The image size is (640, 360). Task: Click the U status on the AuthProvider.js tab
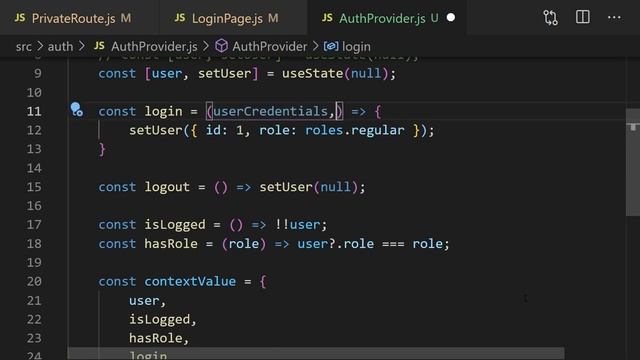(x=434, y=18)
